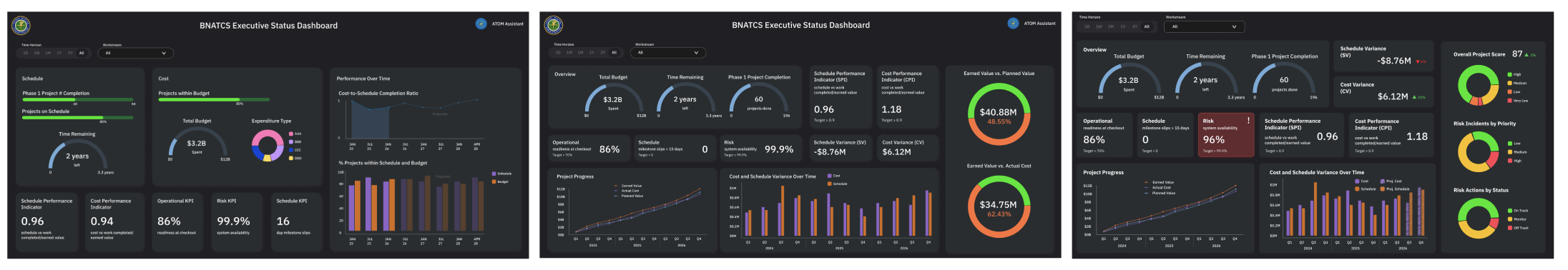Click the $40.88M earned value figure

click(998, 112)
